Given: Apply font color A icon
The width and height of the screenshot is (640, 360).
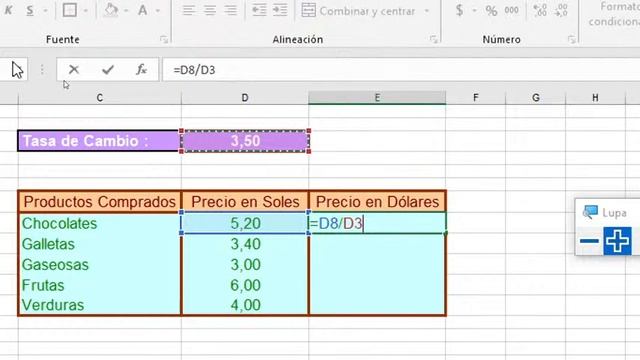Looking at the screenshot, I should tap(142, 10).
